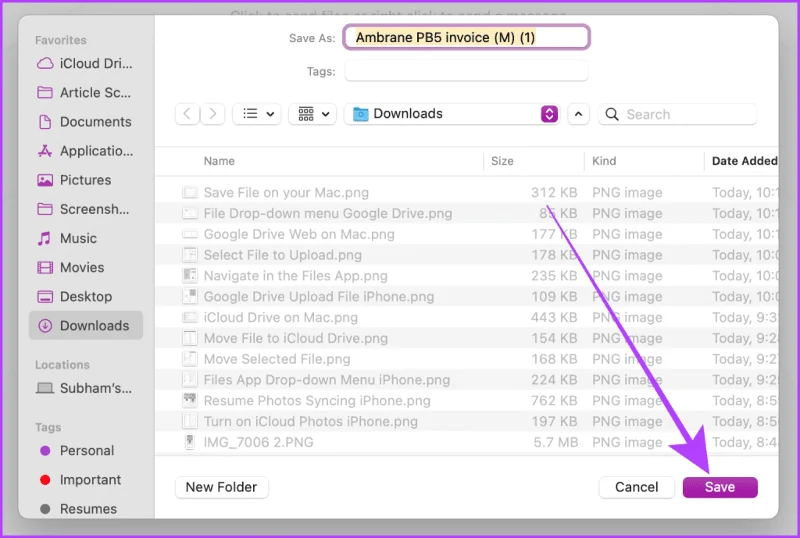Select Desktop in the sidebar
The width and height of the screenshot is (800, 538).
pyautogui.click(x=85, y=296)
